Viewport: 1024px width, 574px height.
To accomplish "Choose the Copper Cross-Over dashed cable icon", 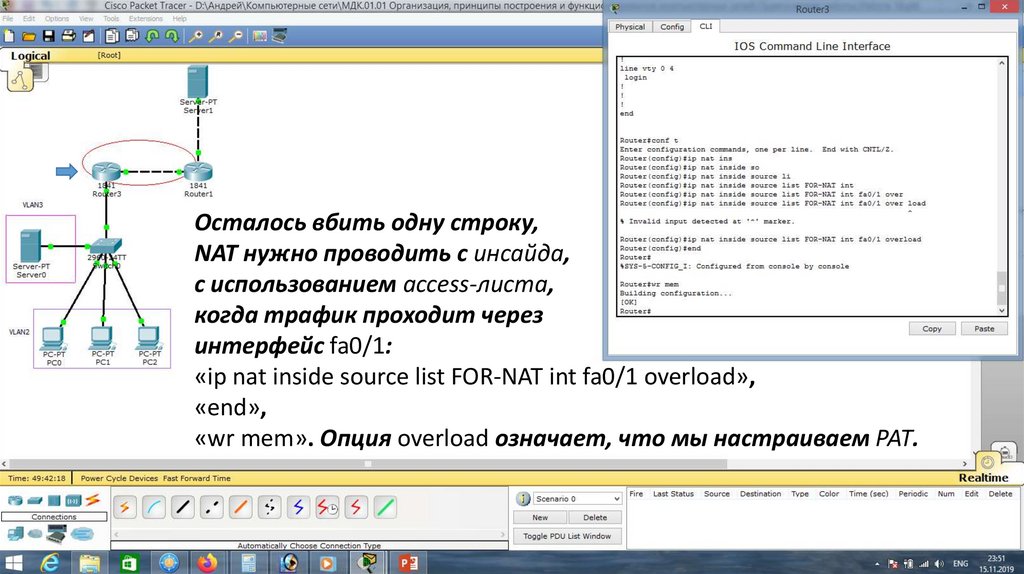I will click(x=212, y=507).
